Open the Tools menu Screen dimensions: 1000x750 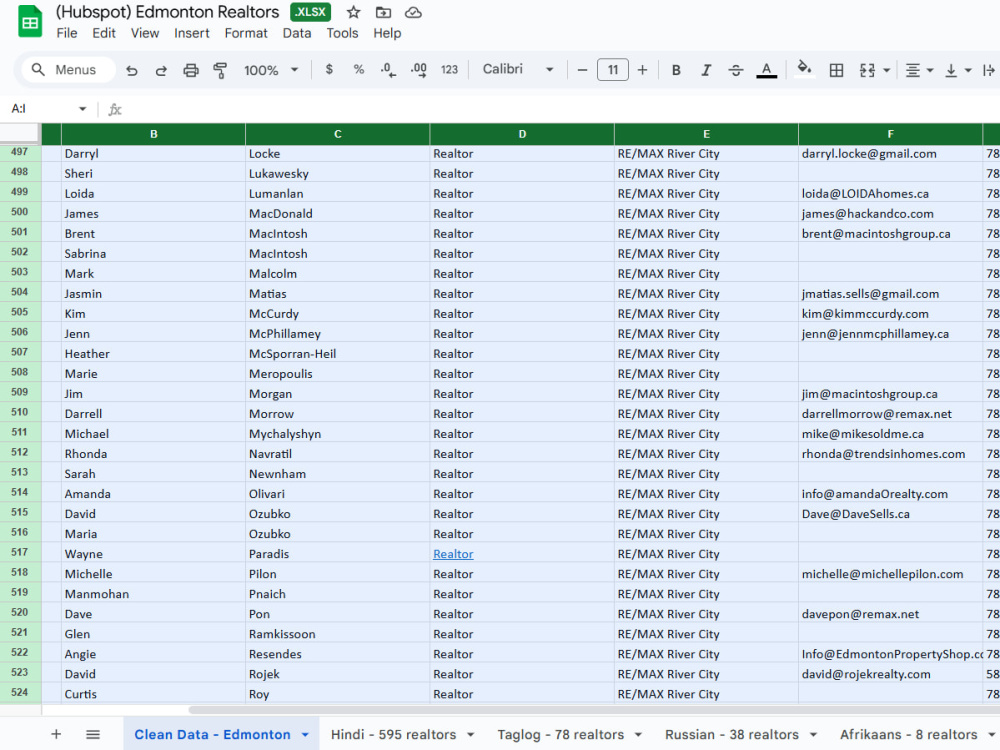342,33
